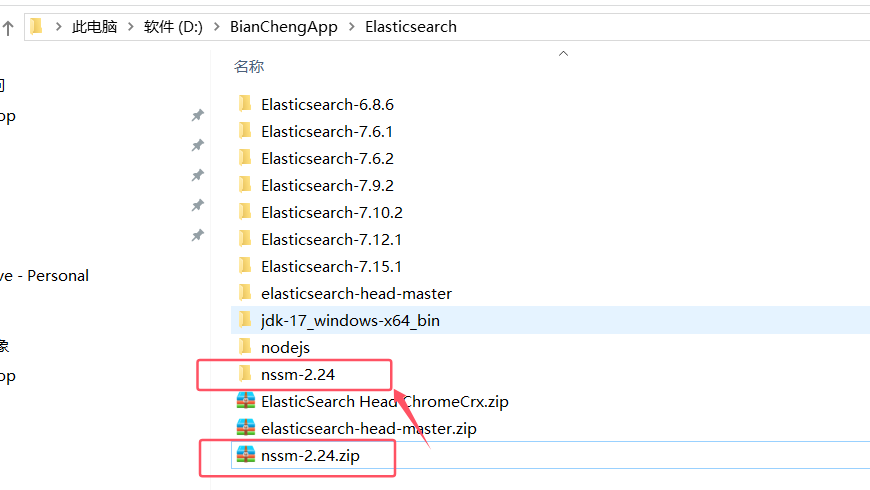Click the folder icon in address bar
The image size is (870, 490).
pos(36,26)
